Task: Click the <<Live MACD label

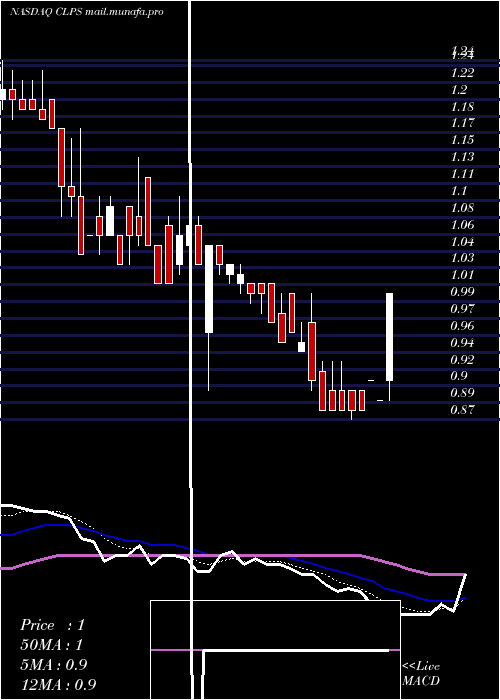Action: [x=421, y=673]
